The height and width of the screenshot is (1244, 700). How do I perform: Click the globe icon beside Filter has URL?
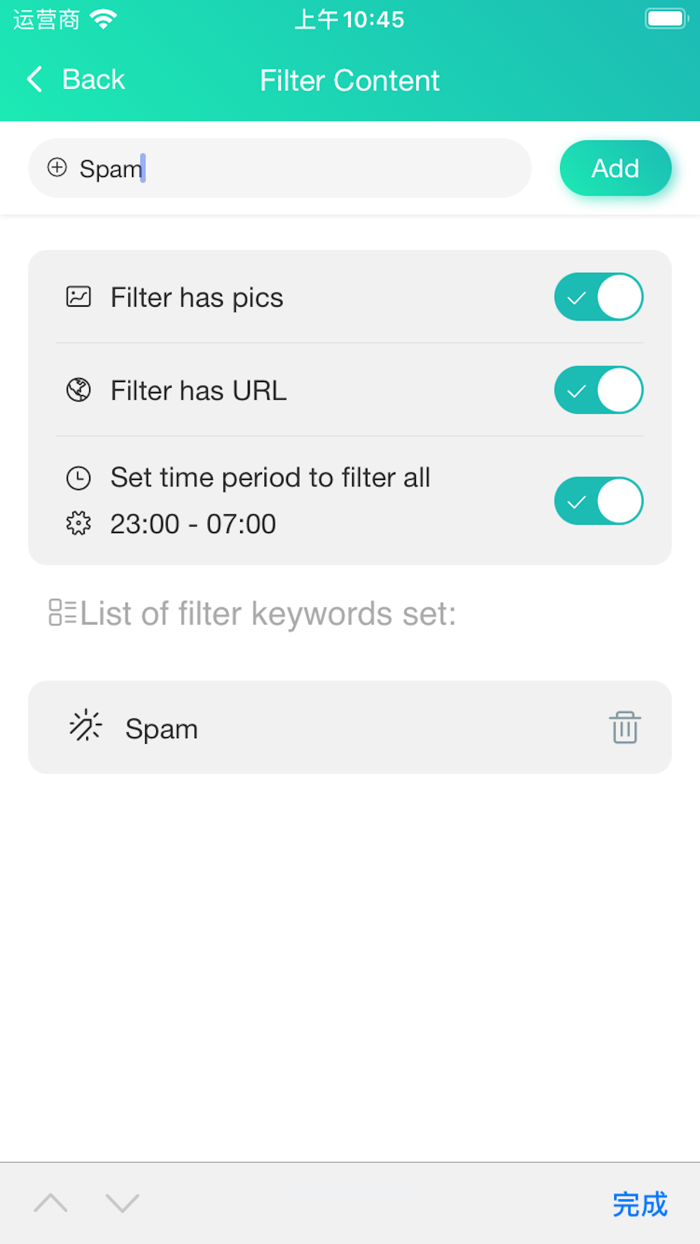(79, 390)
